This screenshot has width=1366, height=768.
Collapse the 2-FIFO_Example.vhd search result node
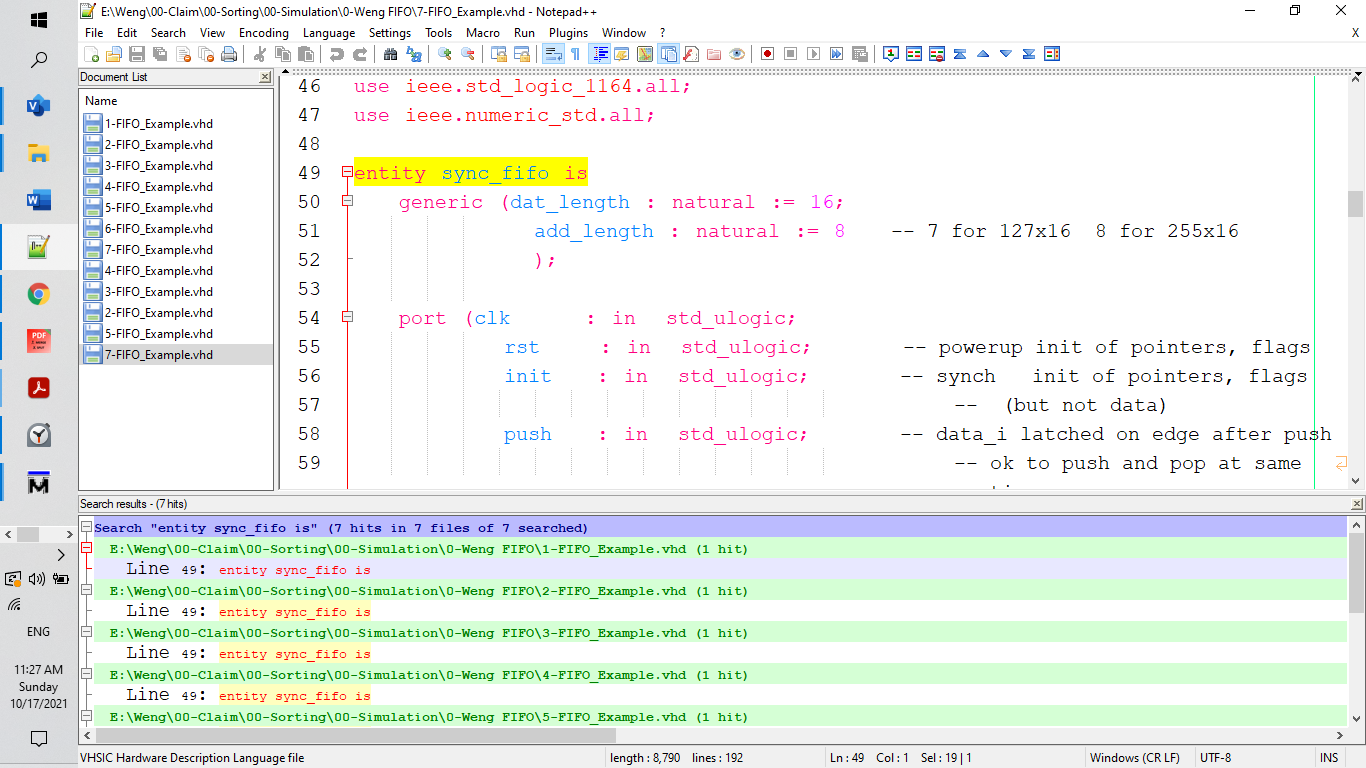click(87, 591)
